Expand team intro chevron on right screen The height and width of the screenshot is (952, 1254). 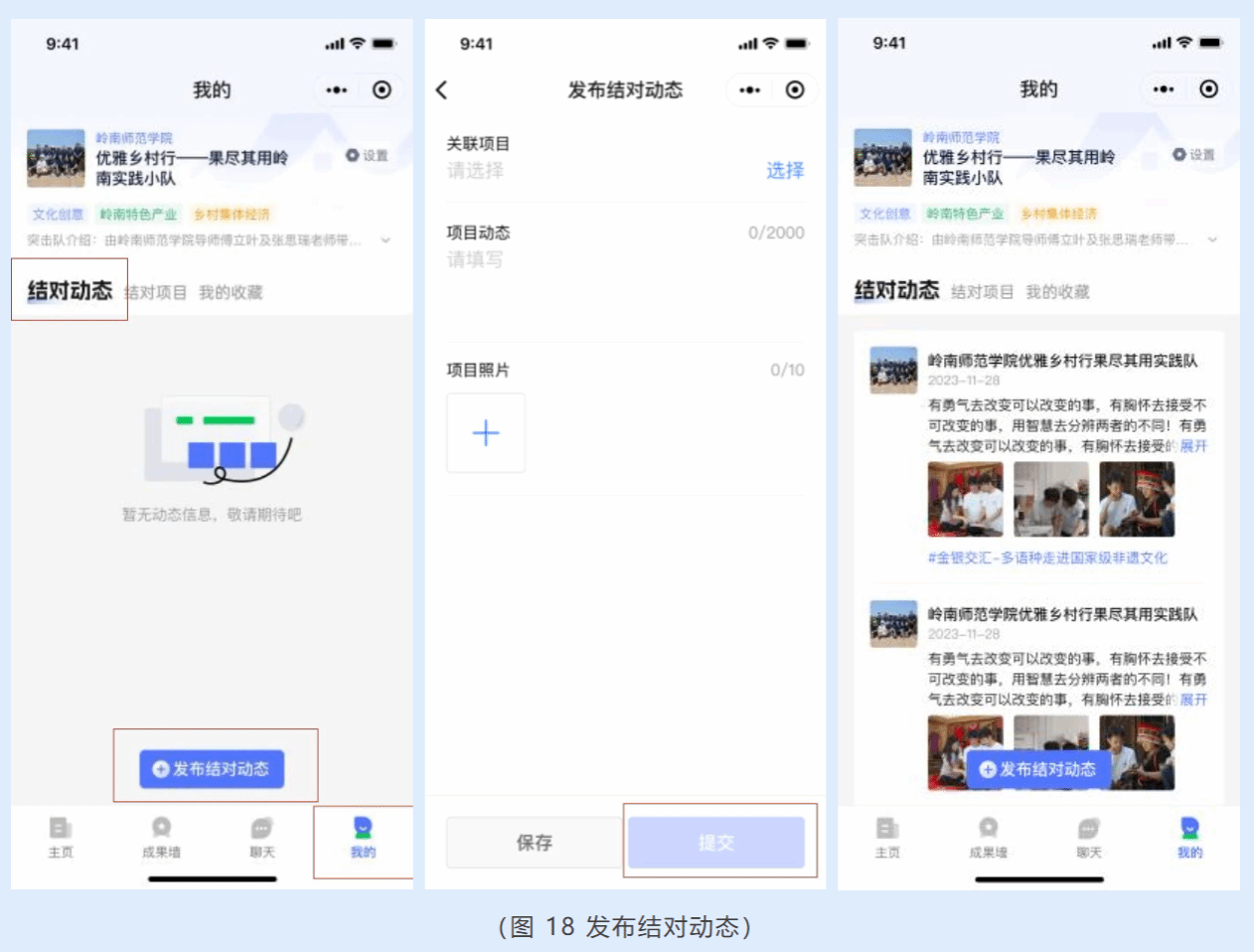coord(1212,239)
